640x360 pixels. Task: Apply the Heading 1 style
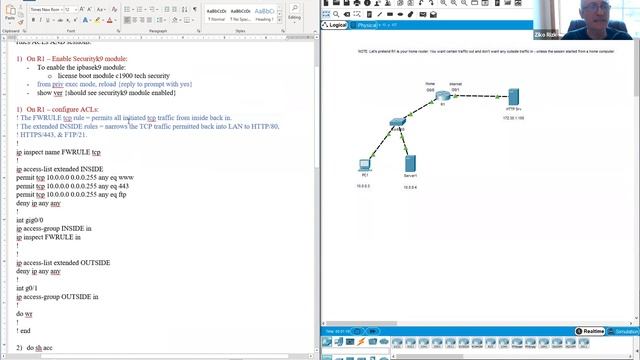click(x=264, y=14)
